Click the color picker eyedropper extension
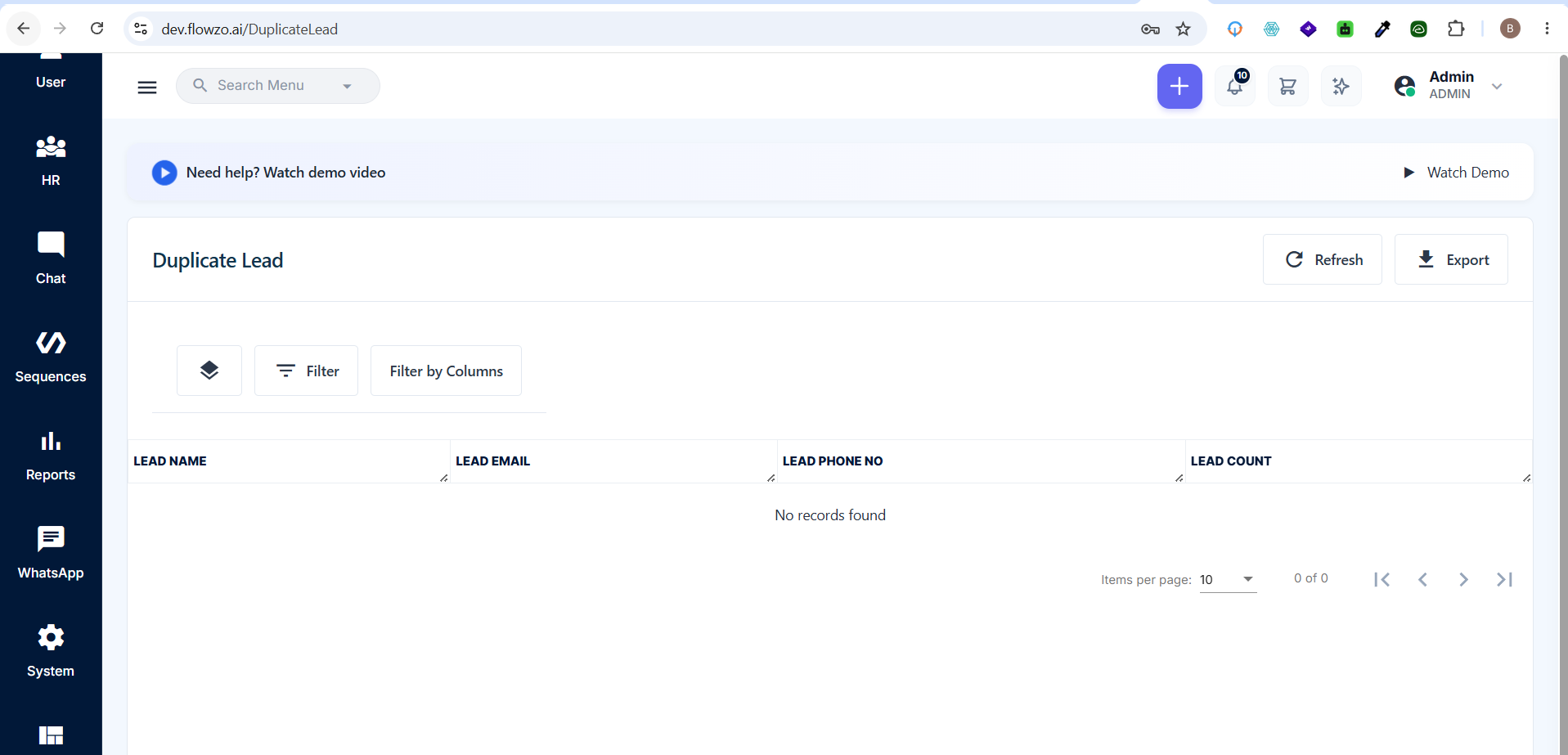The image size is (1568, 755). 1382,29
